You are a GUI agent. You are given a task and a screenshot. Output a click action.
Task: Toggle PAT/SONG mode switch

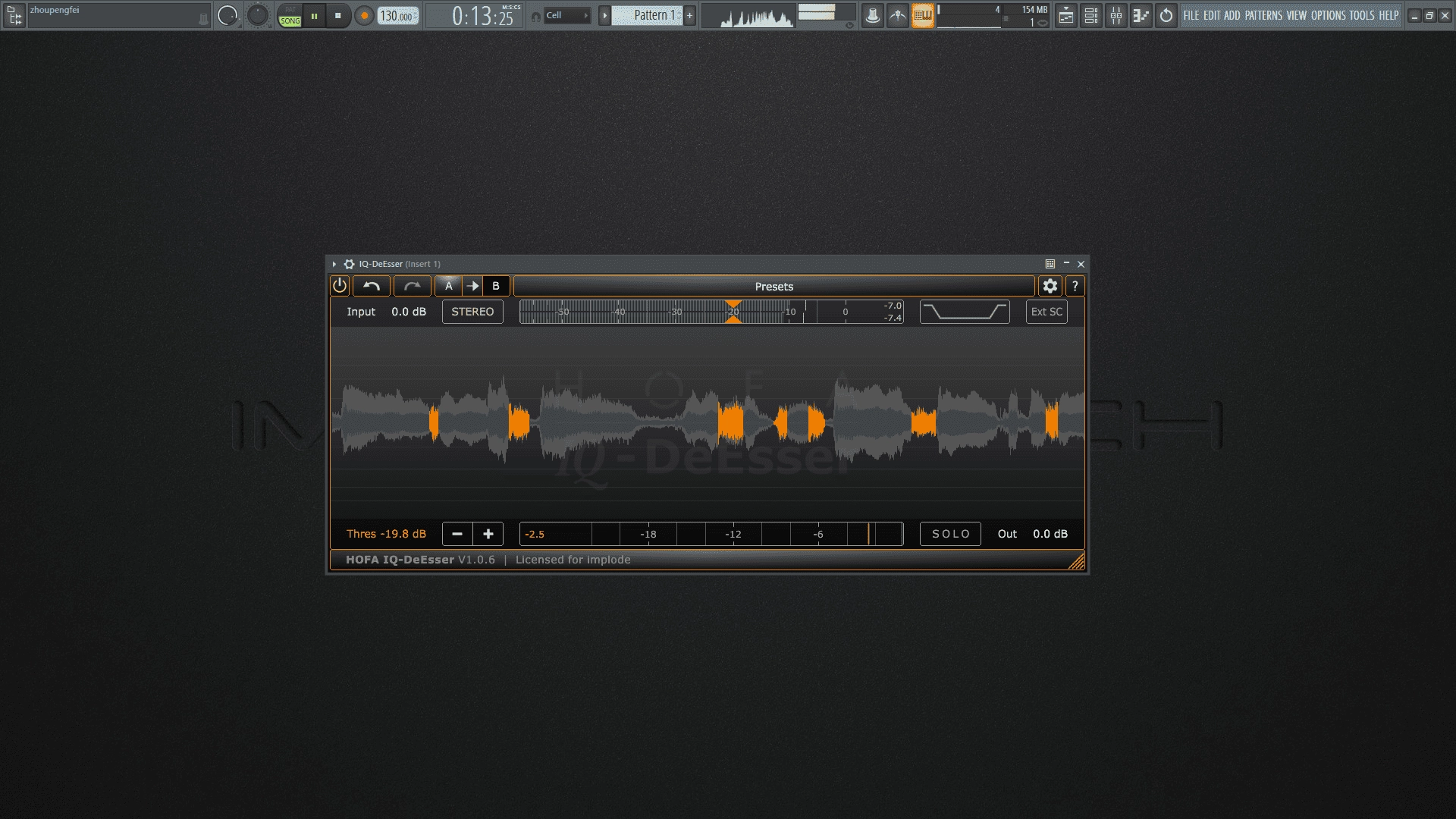[x=290, y=15]
